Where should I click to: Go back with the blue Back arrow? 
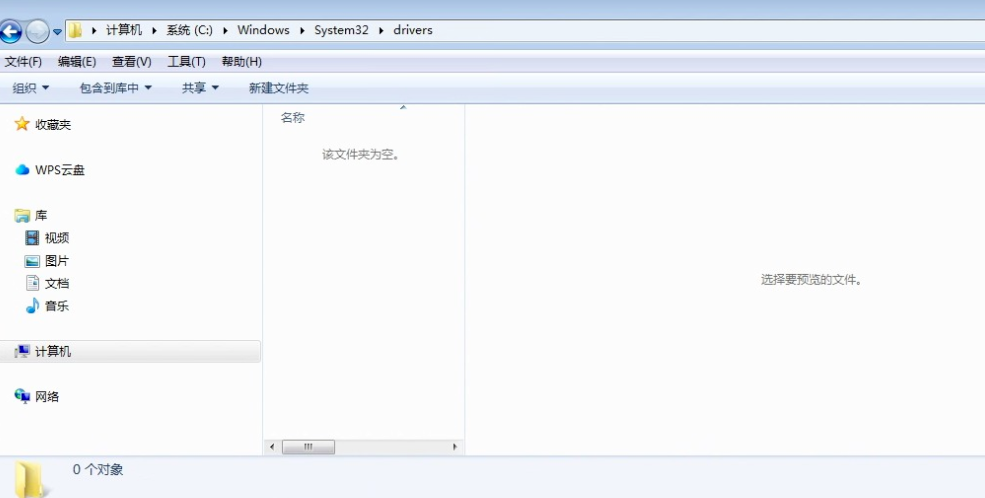(11, 31)
